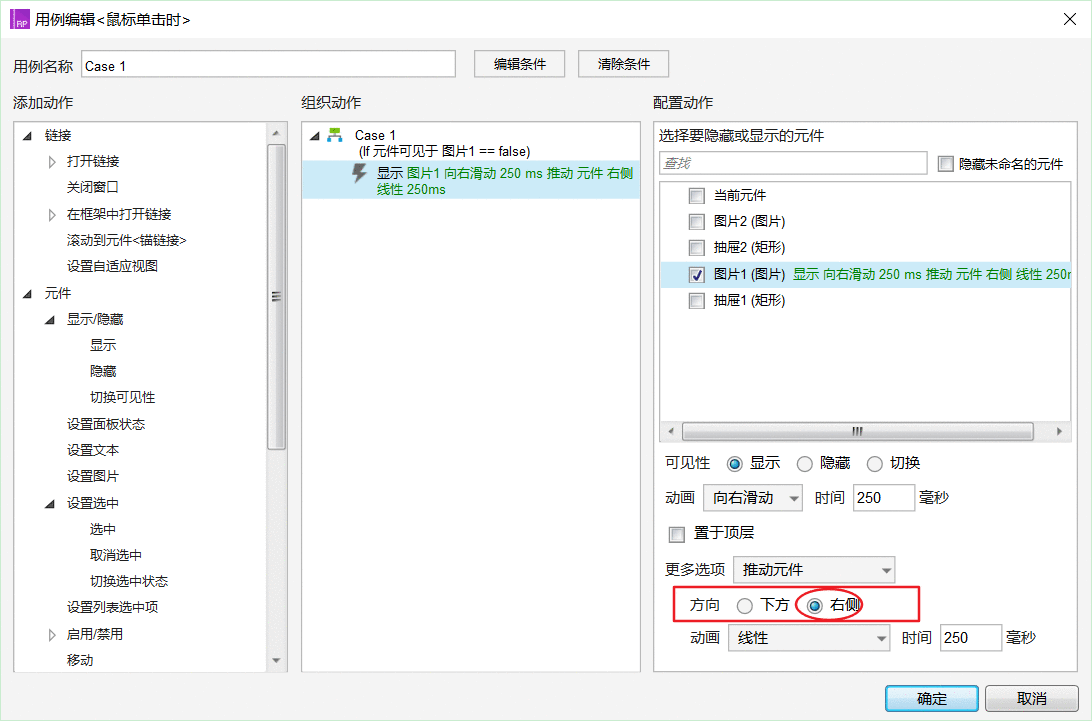Click the condition text (If 元件可见于 图片1 == false)
The height and width of the screenshot is (721, 1092).
[444, 152]
